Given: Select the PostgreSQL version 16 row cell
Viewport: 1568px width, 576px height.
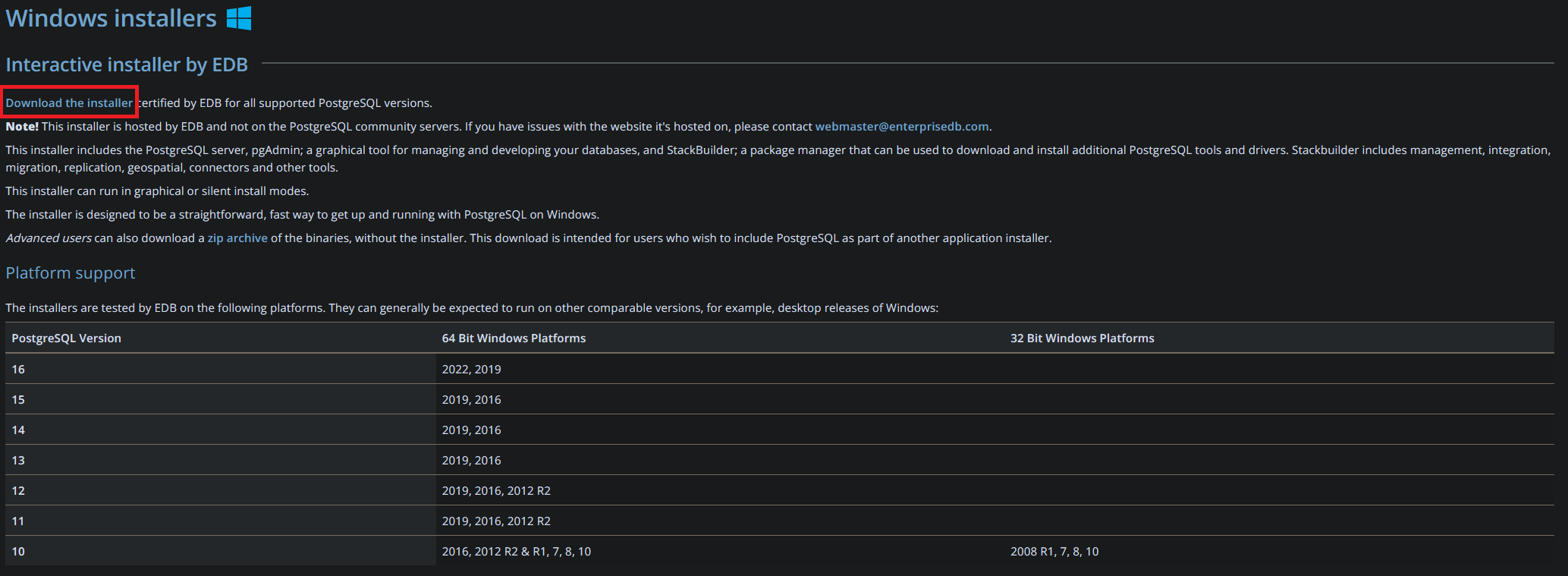Looking at the screenshot, I should [x=18, y=370].
